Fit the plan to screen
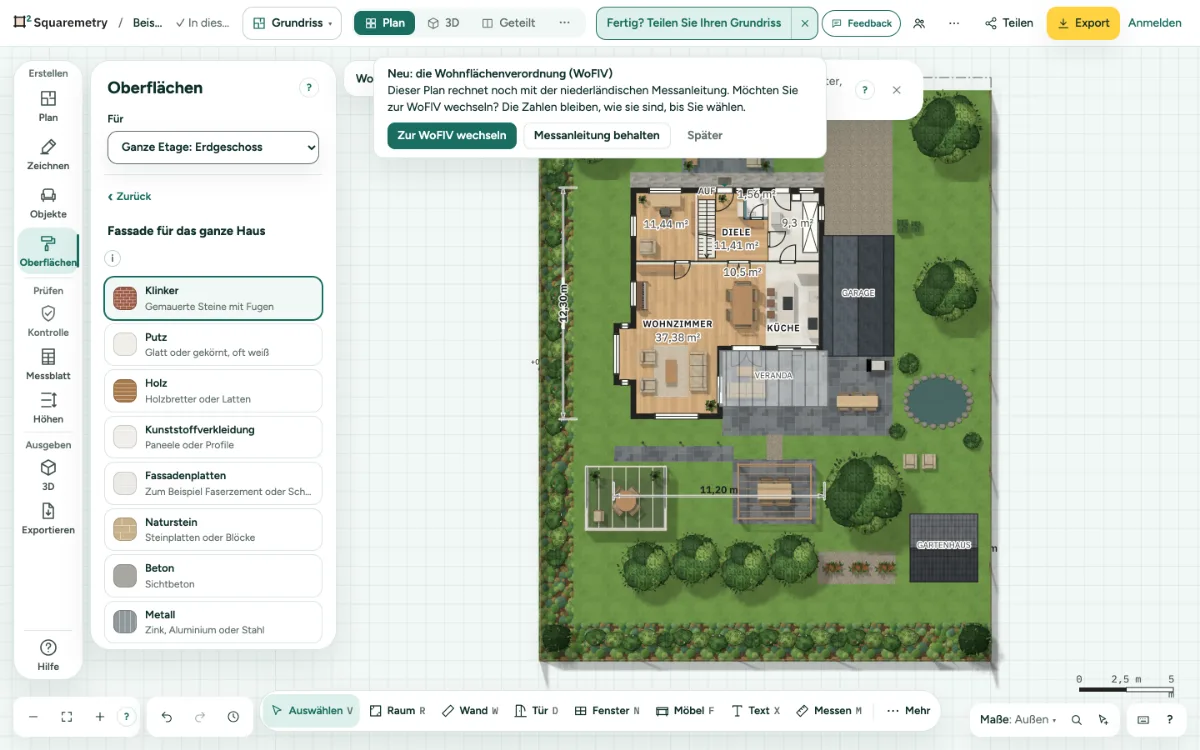The image size is (1200, 750). pyautogui.click(x=67, y=717)
